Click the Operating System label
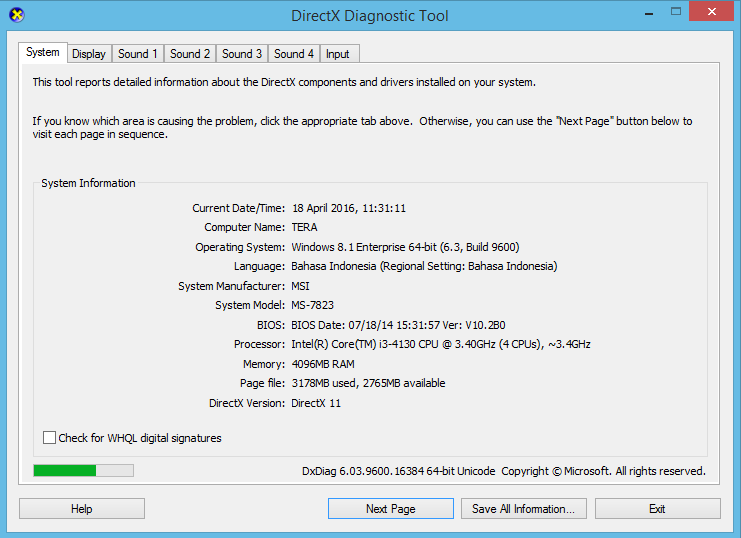 240,247
